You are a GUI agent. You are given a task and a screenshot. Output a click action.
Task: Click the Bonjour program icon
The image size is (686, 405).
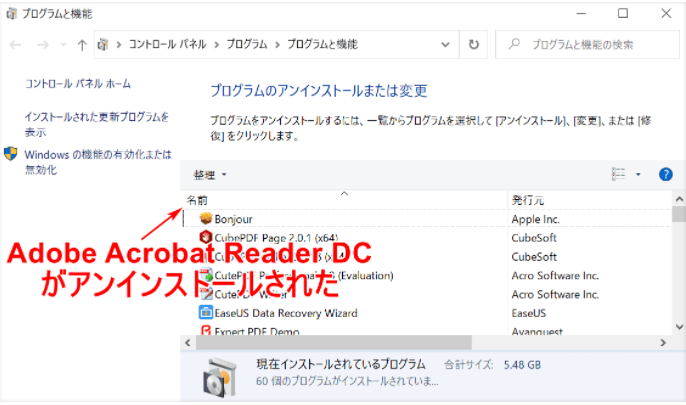206,218
